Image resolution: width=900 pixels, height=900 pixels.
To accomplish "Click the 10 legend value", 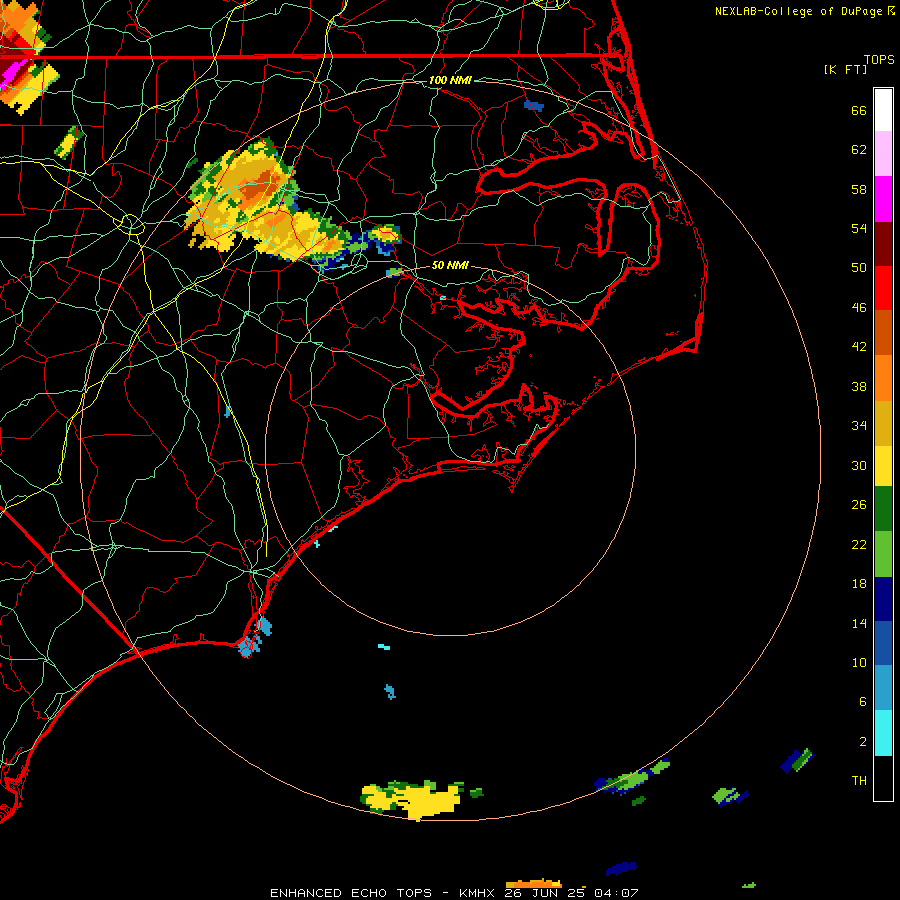I will click(859, 662).
